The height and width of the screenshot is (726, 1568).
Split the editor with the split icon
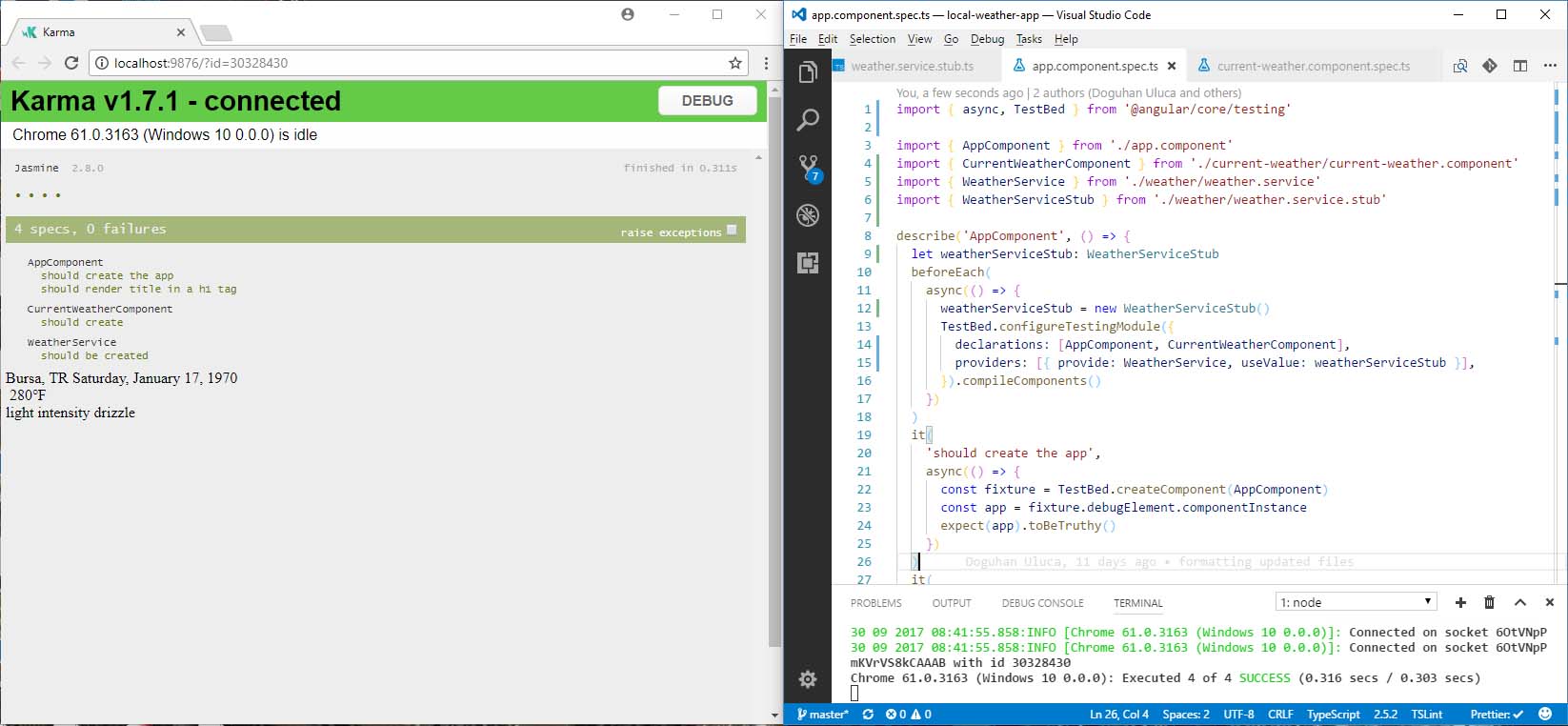[1520, 66]
